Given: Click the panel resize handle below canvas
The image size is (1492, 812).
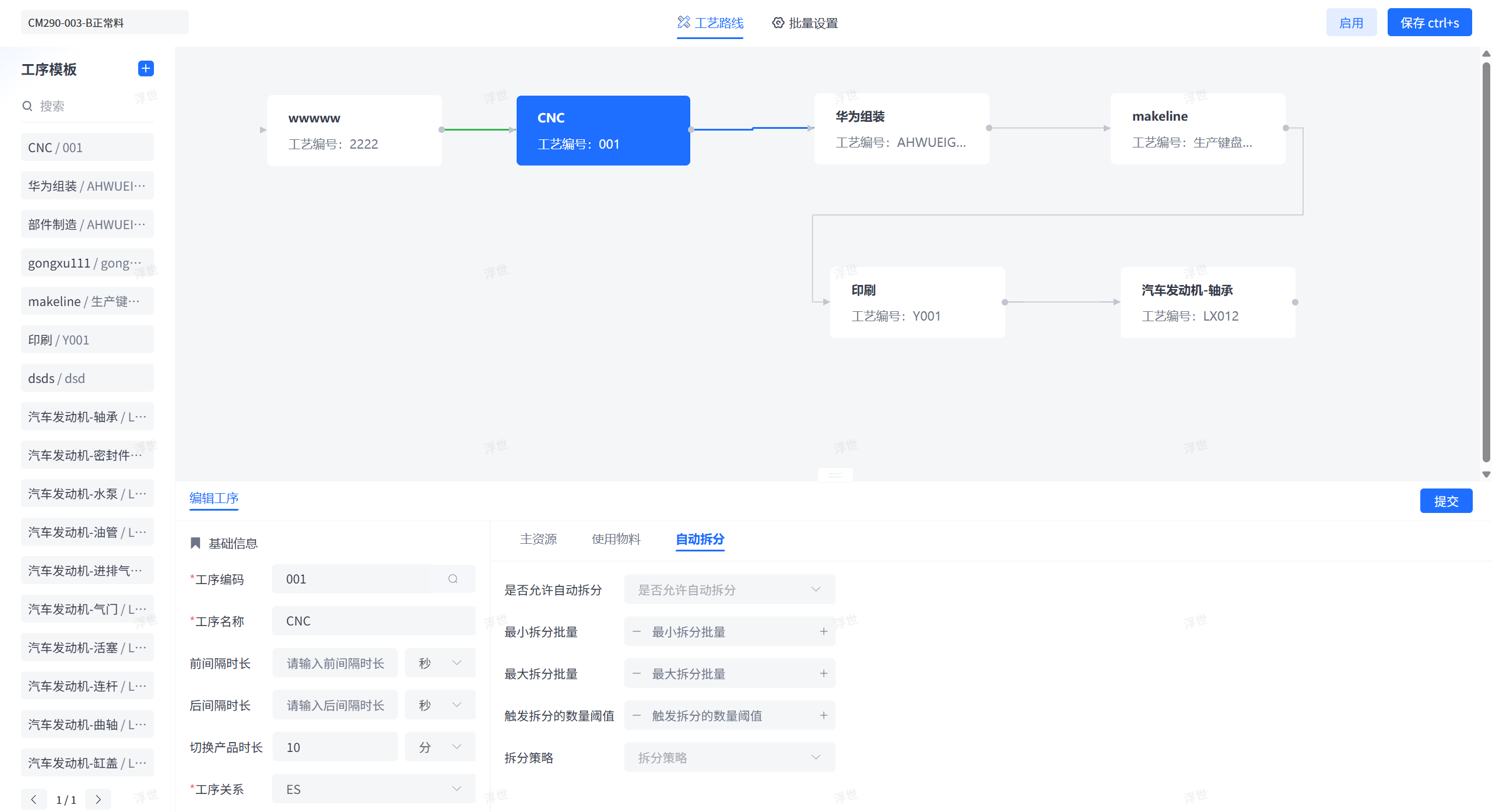Looking at the screenshot, I should pyautogui.click(x=835, y=475).
